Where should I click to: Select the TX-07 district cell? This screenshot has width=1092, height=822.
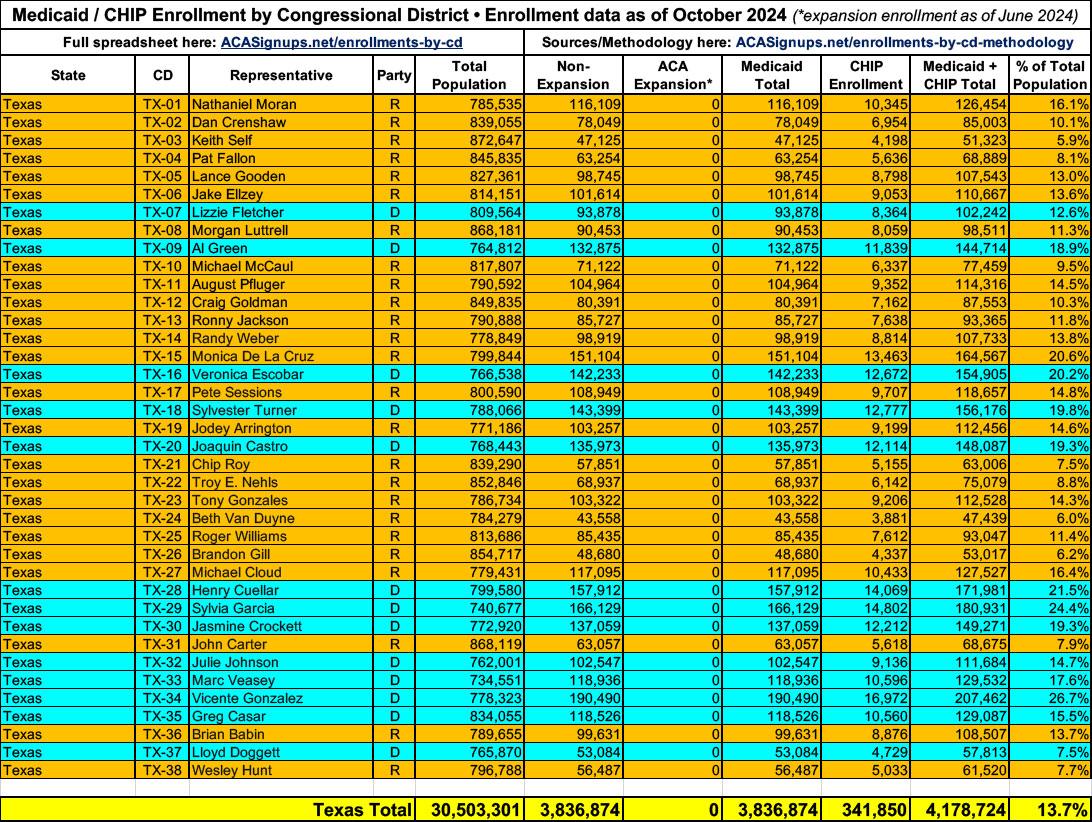[x=161, y=212]
